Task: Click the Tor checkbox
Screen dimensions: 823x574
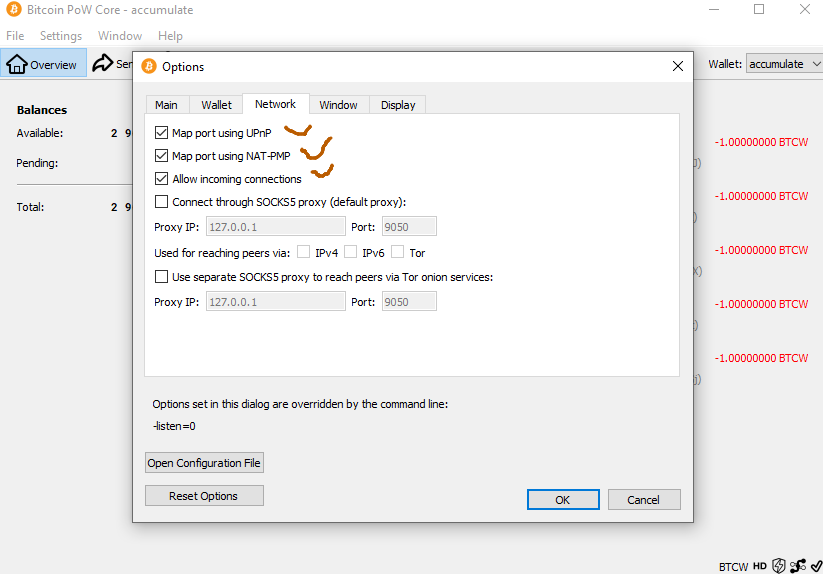Action: 398,252
